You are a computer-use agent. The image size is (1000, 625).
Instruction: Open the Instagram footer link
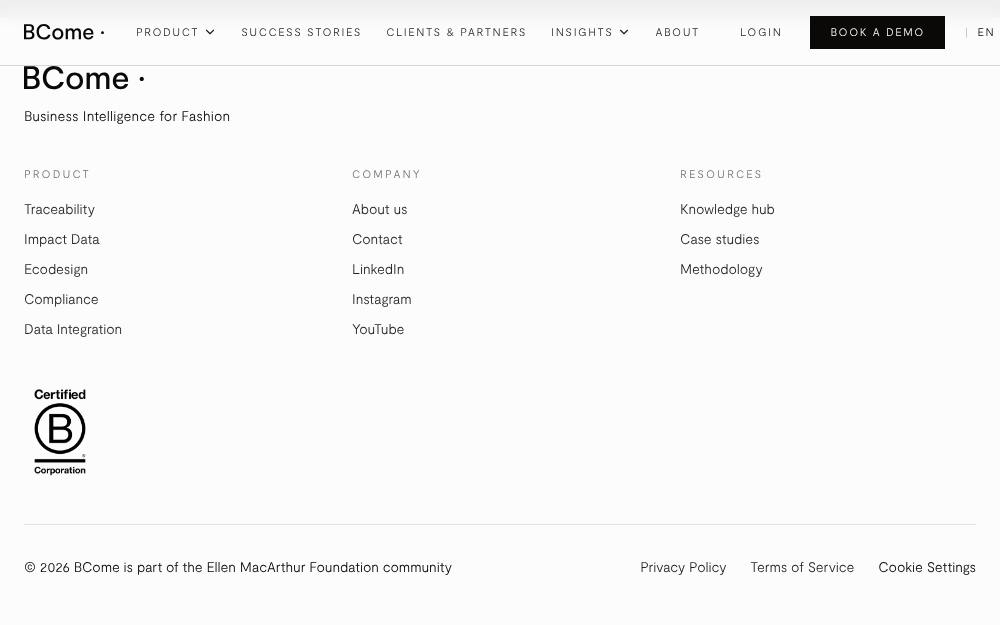click(x=381, y=299)
